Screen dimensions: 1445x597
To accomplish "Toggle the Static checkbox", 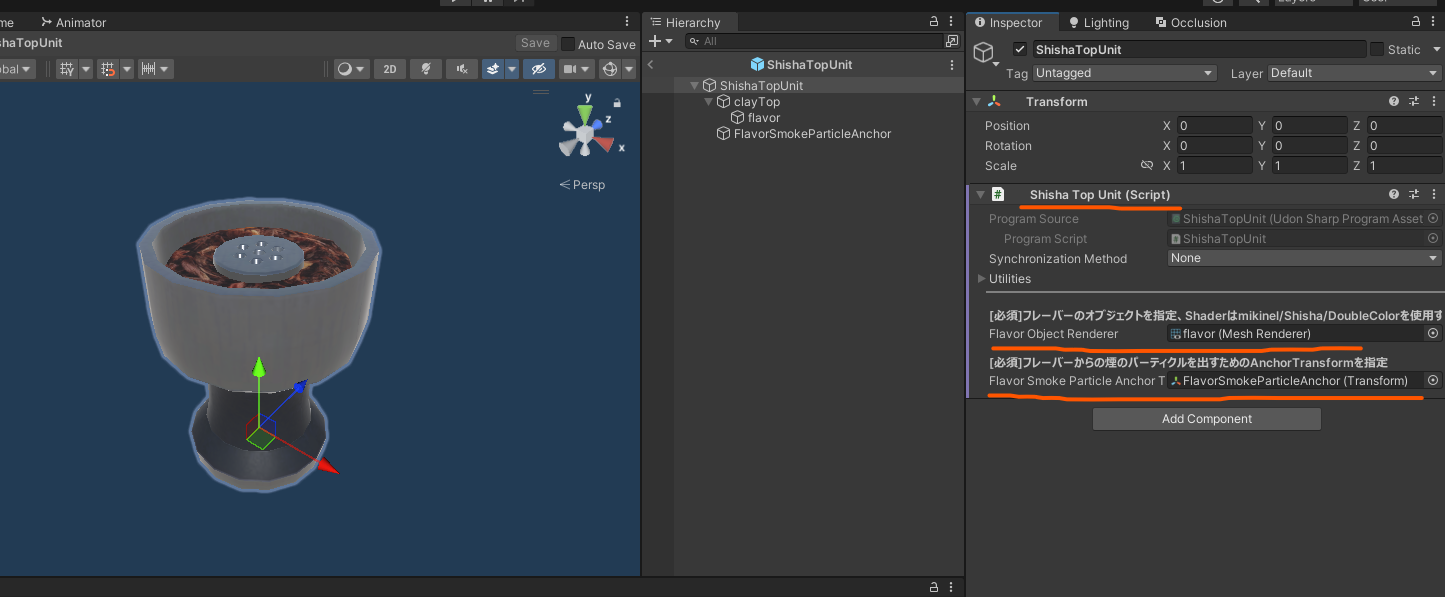I will coord(1377,49).
